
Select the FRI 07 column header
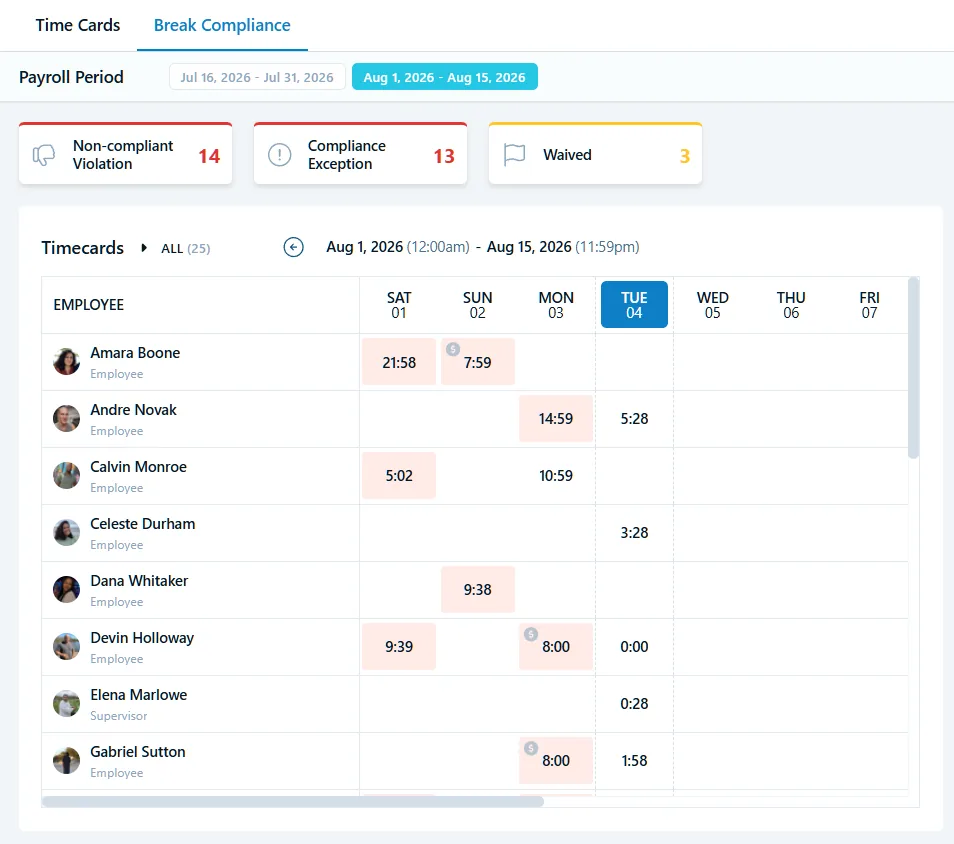869,305
